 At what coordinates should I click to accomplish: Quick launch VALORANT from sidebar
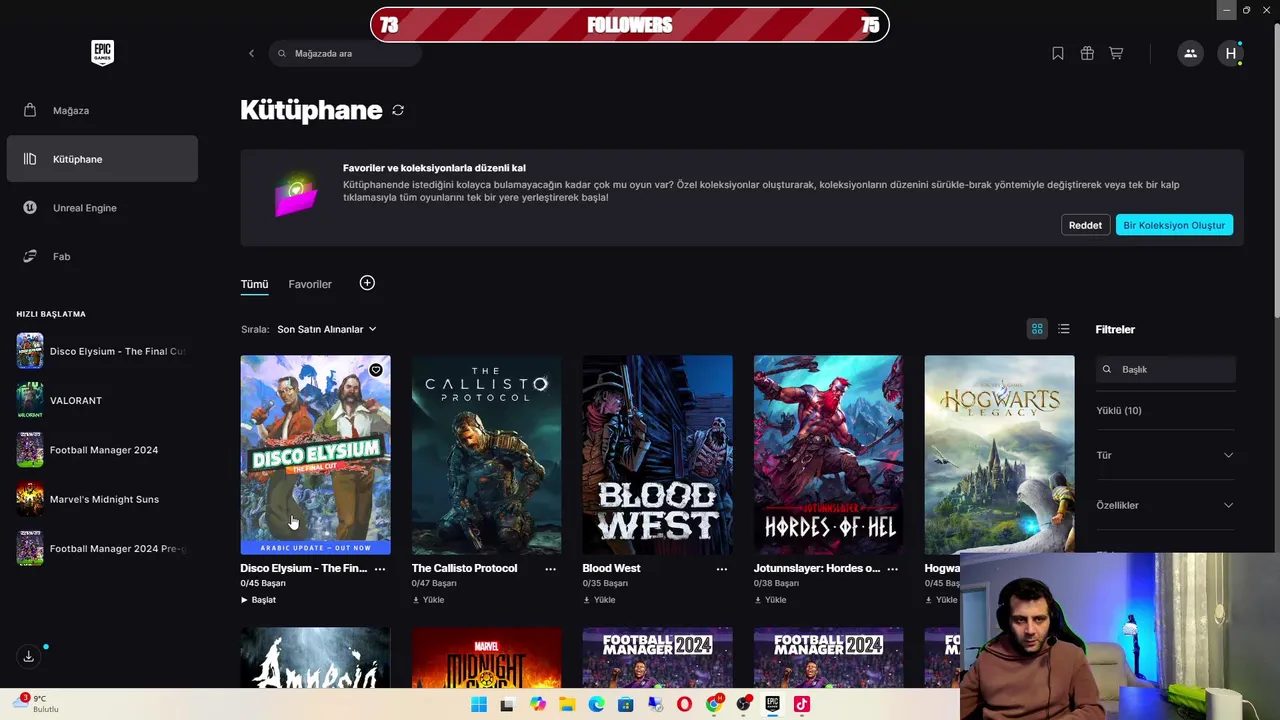click(x=102, y=400)
